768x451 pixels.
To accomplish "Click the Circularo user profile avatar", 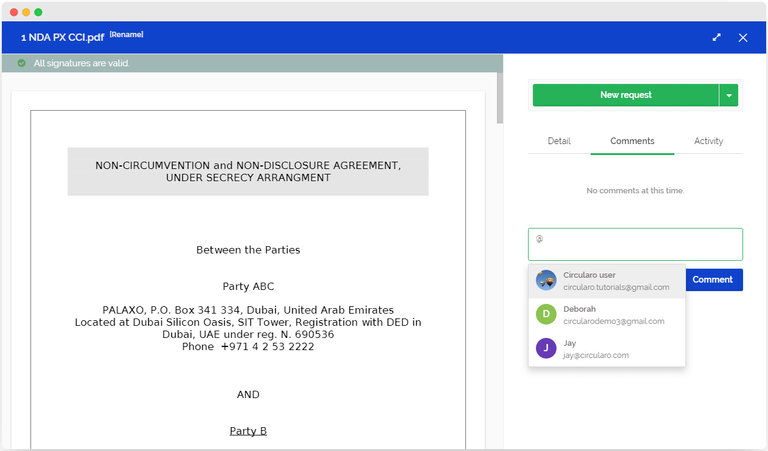I will (x=546, y=280).
